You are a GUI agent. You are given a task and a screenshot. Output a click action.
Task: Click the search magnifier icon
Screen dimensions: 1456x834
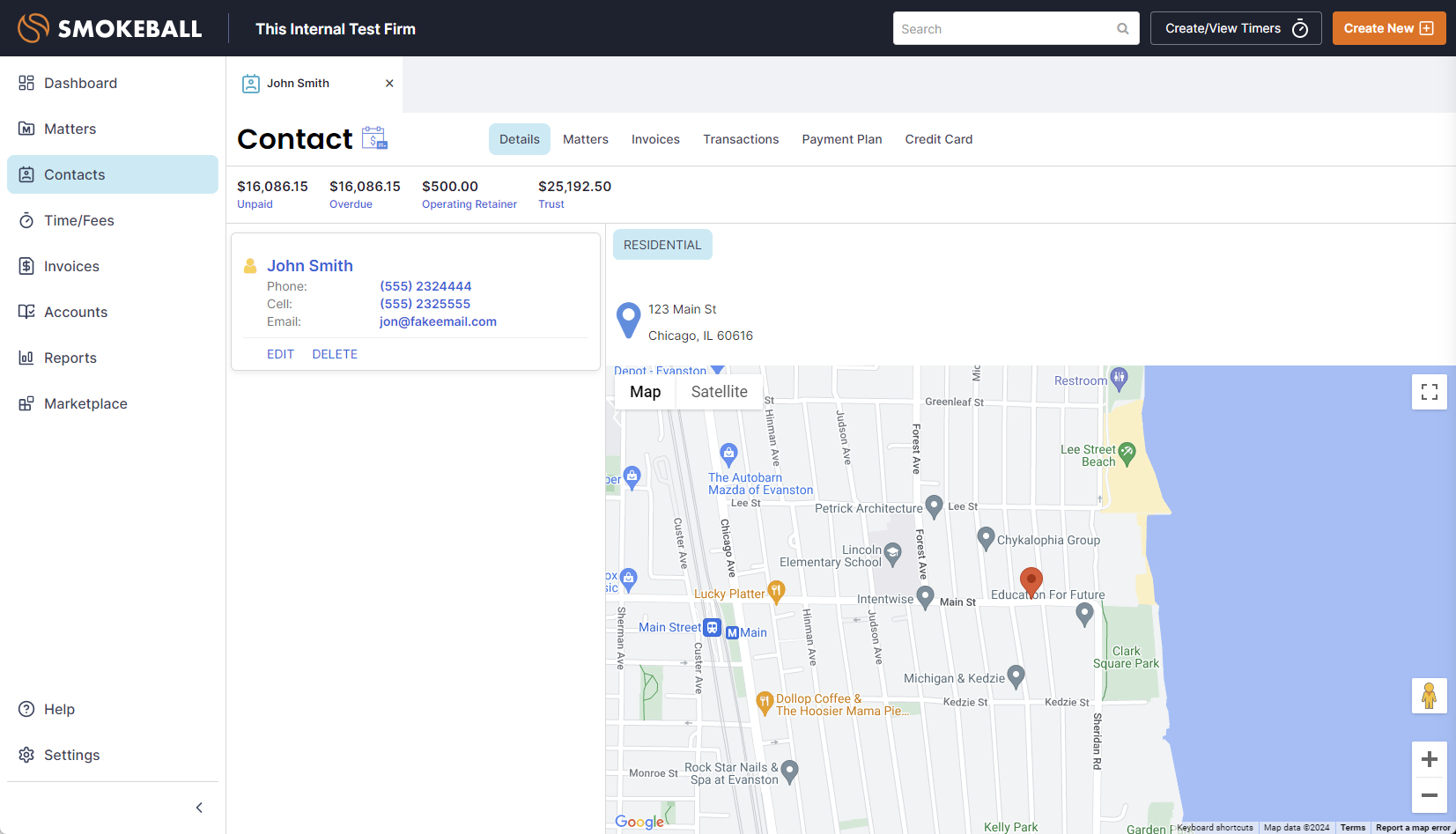tap(1123, 29)
